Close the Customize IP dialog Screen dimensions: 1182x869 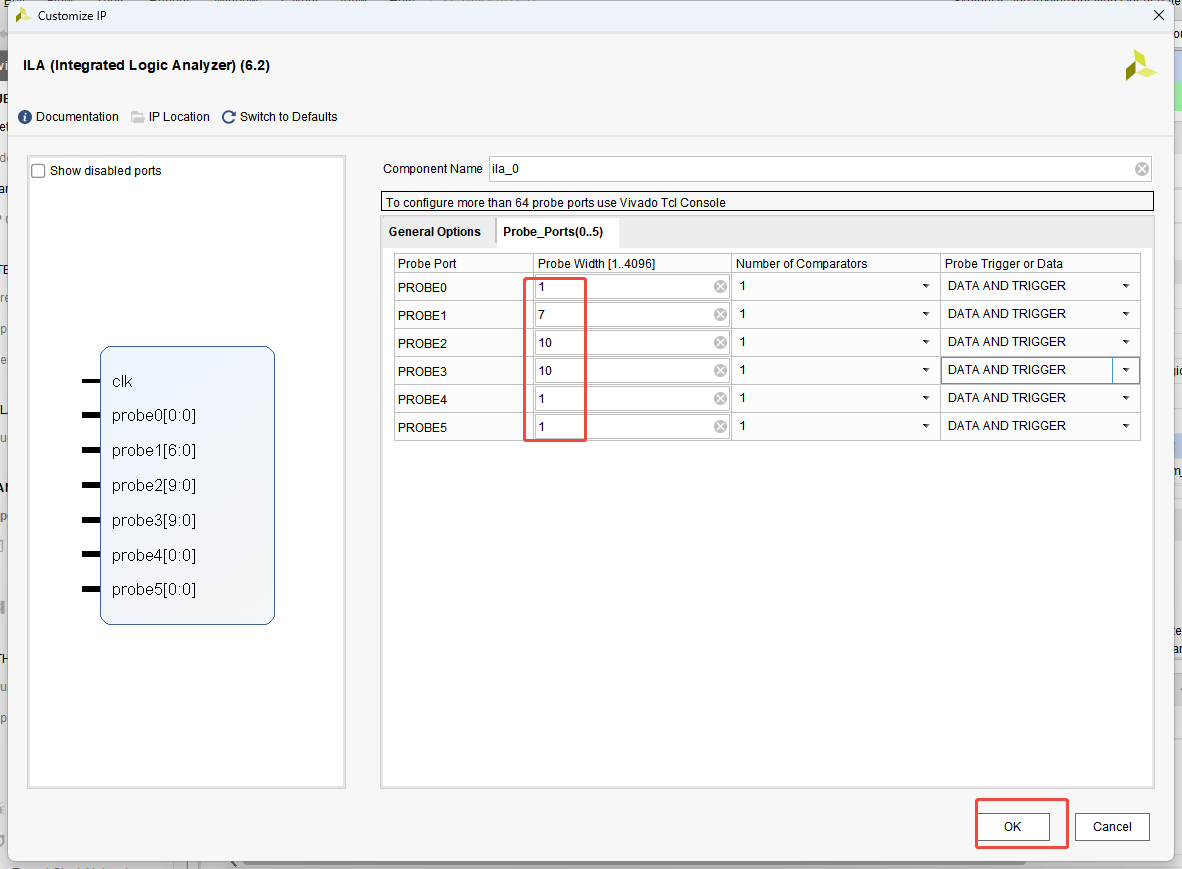point(1159,15)
